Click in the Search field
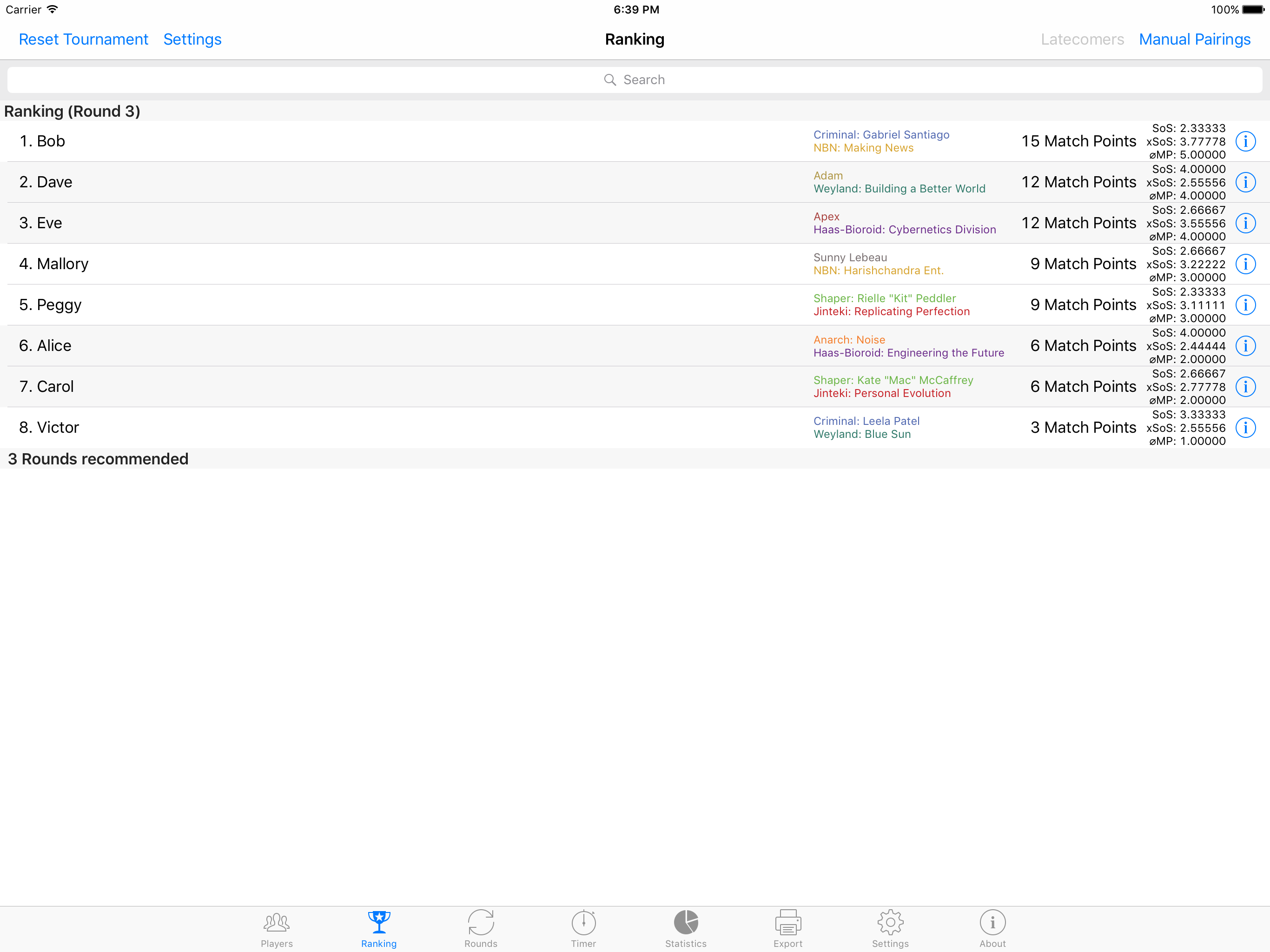The image size is (1270, 952). 635,80
